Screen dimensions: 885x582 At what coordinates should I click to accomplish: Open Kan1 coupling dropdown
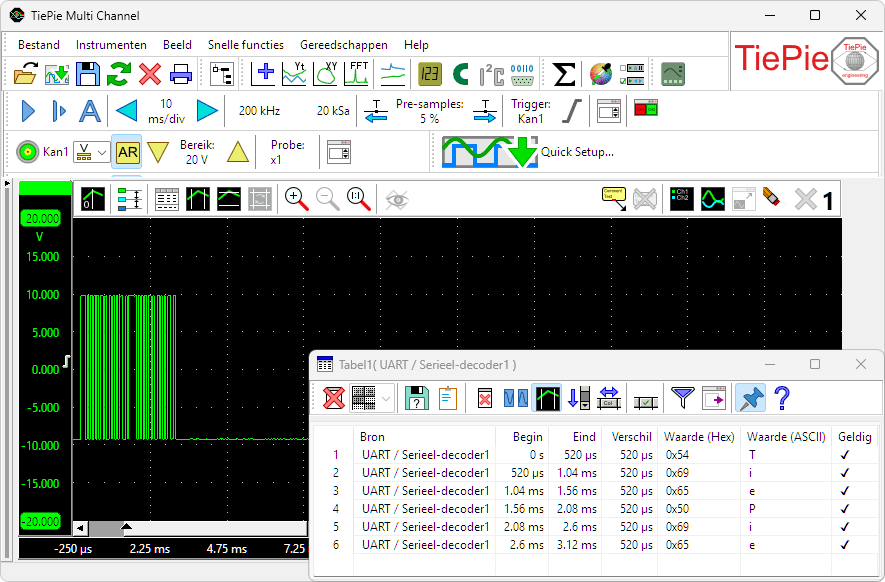[91, 152]
